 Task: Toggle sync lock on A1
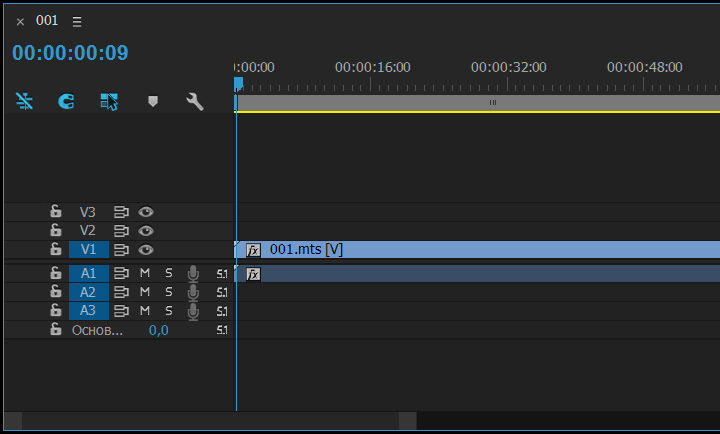click(x=121, y=273)
